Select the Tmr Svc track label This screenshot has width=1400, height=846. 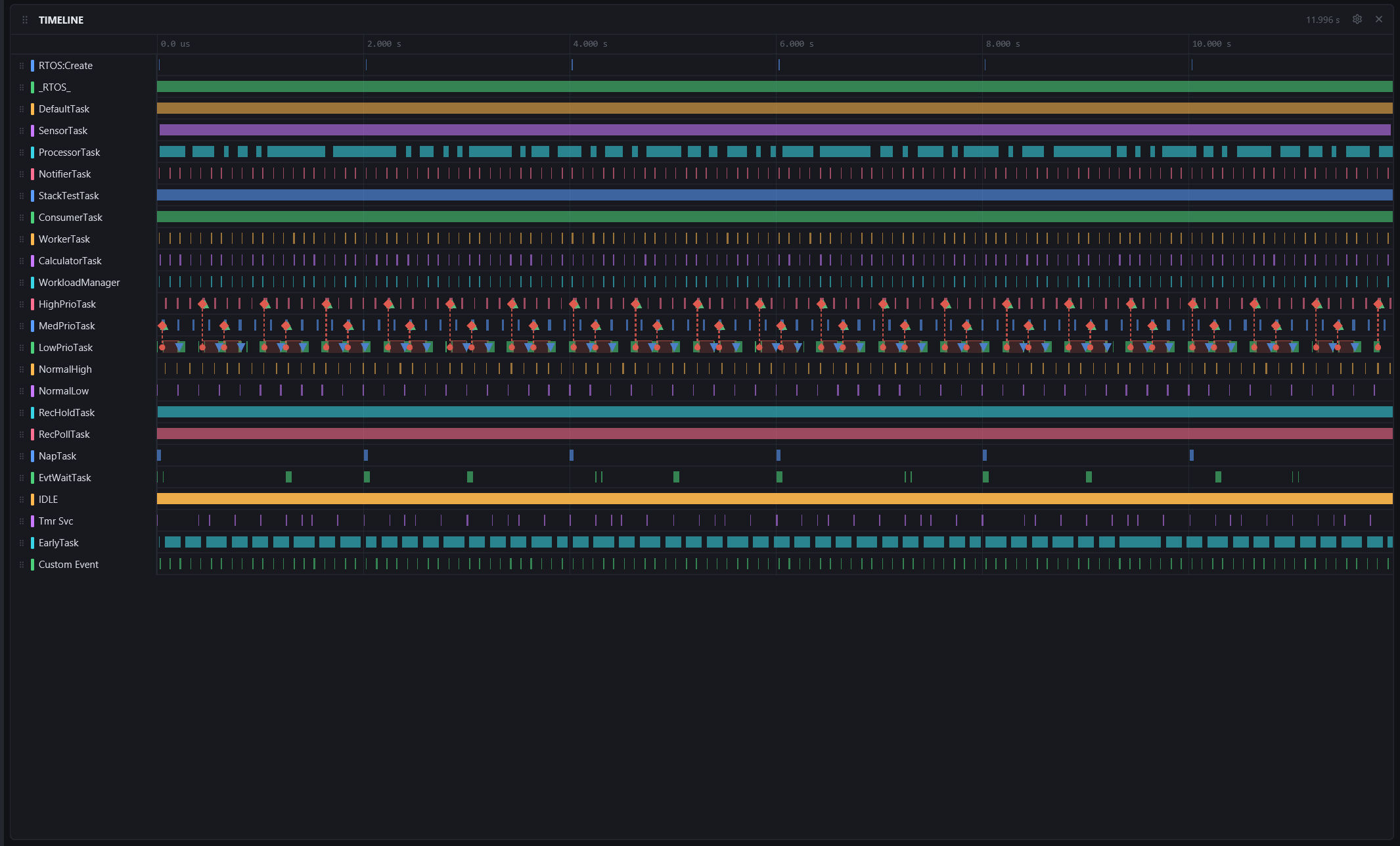56,521
